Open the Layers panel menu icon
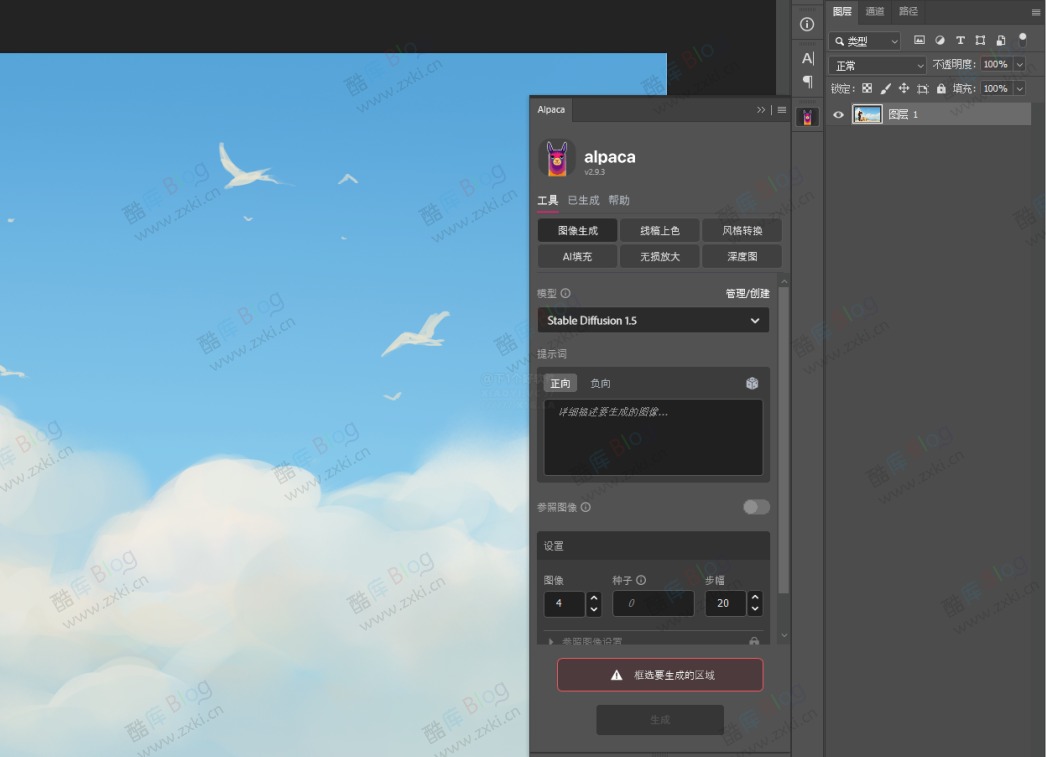 pyautogui.click(x=1035, y=12)
